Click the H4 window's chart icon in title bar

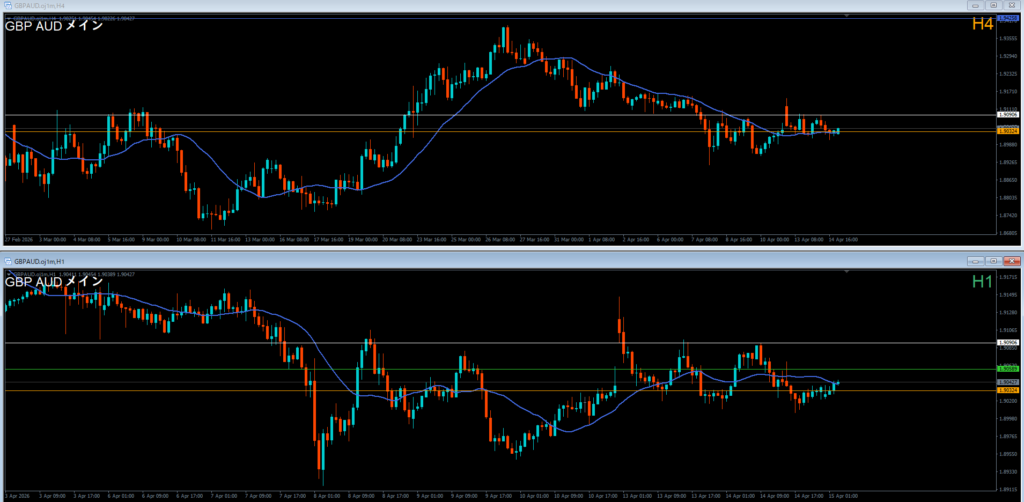coord(6,5)
